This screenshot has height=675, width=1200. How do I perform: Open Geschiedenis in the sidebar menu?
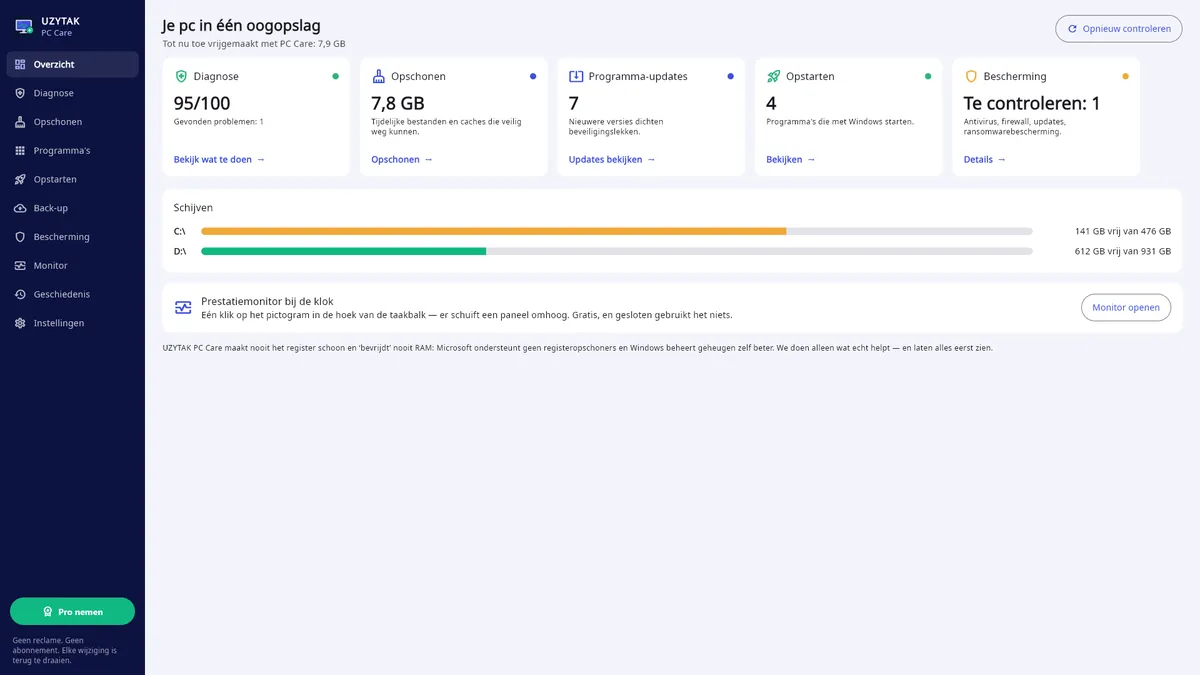click(x=72, y=295)
